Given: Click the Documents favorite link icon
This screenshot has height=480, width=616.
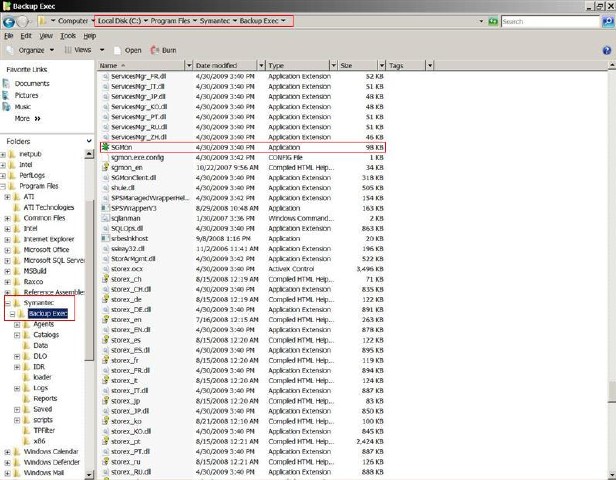Looking at the screenshot, I should 6,83.
